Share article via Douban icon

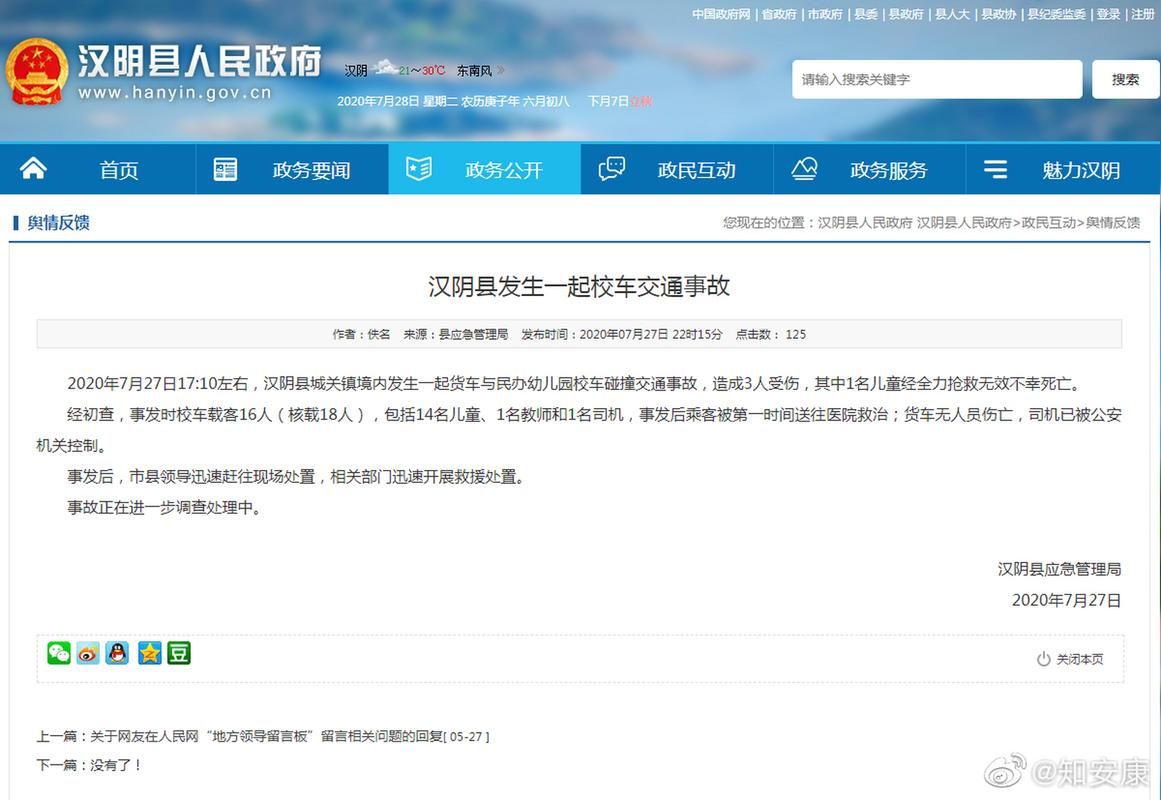click(x=178, y=653)
